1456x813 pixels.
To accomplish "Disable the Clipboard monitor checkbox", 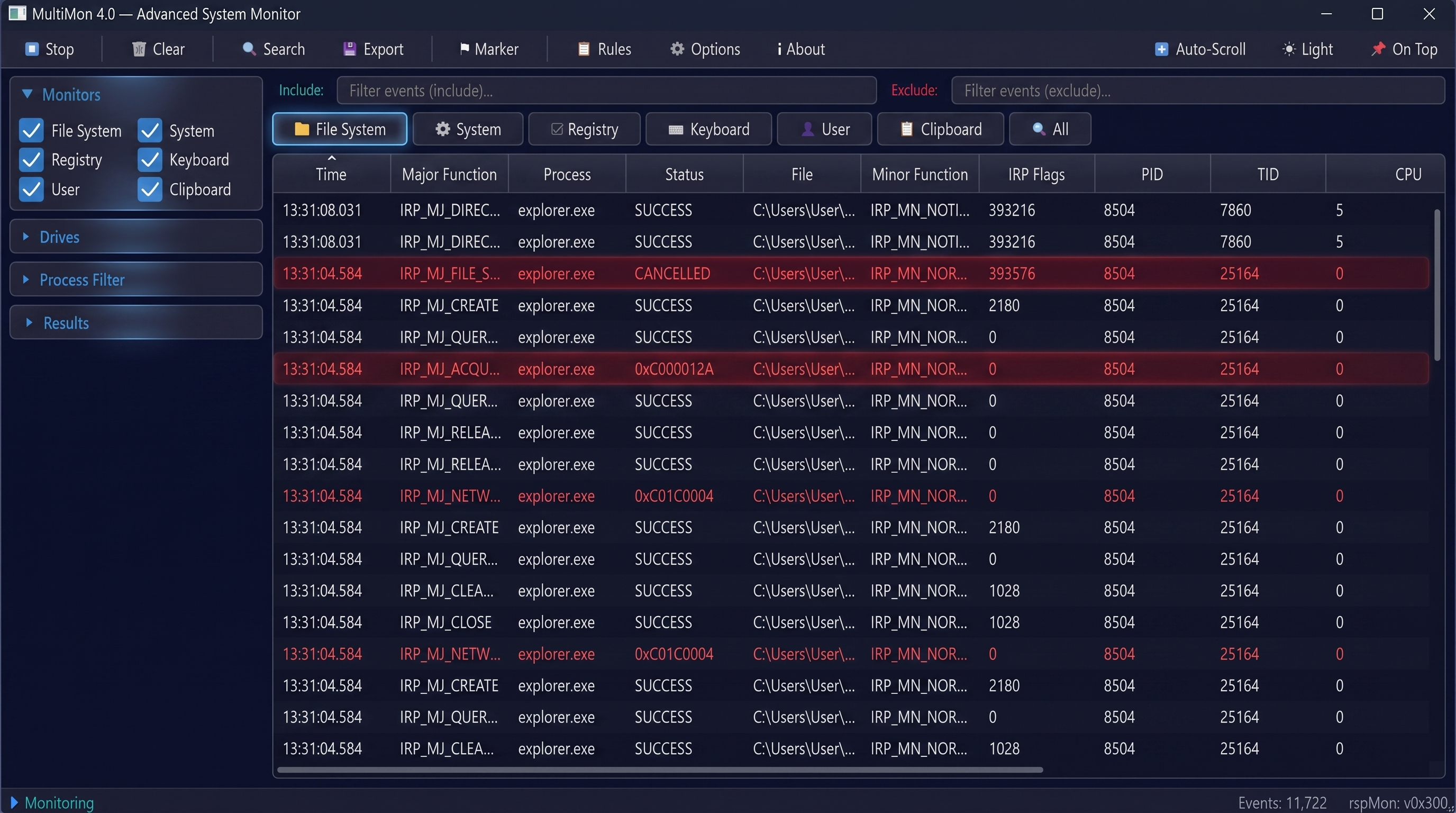I will [150, 189].
